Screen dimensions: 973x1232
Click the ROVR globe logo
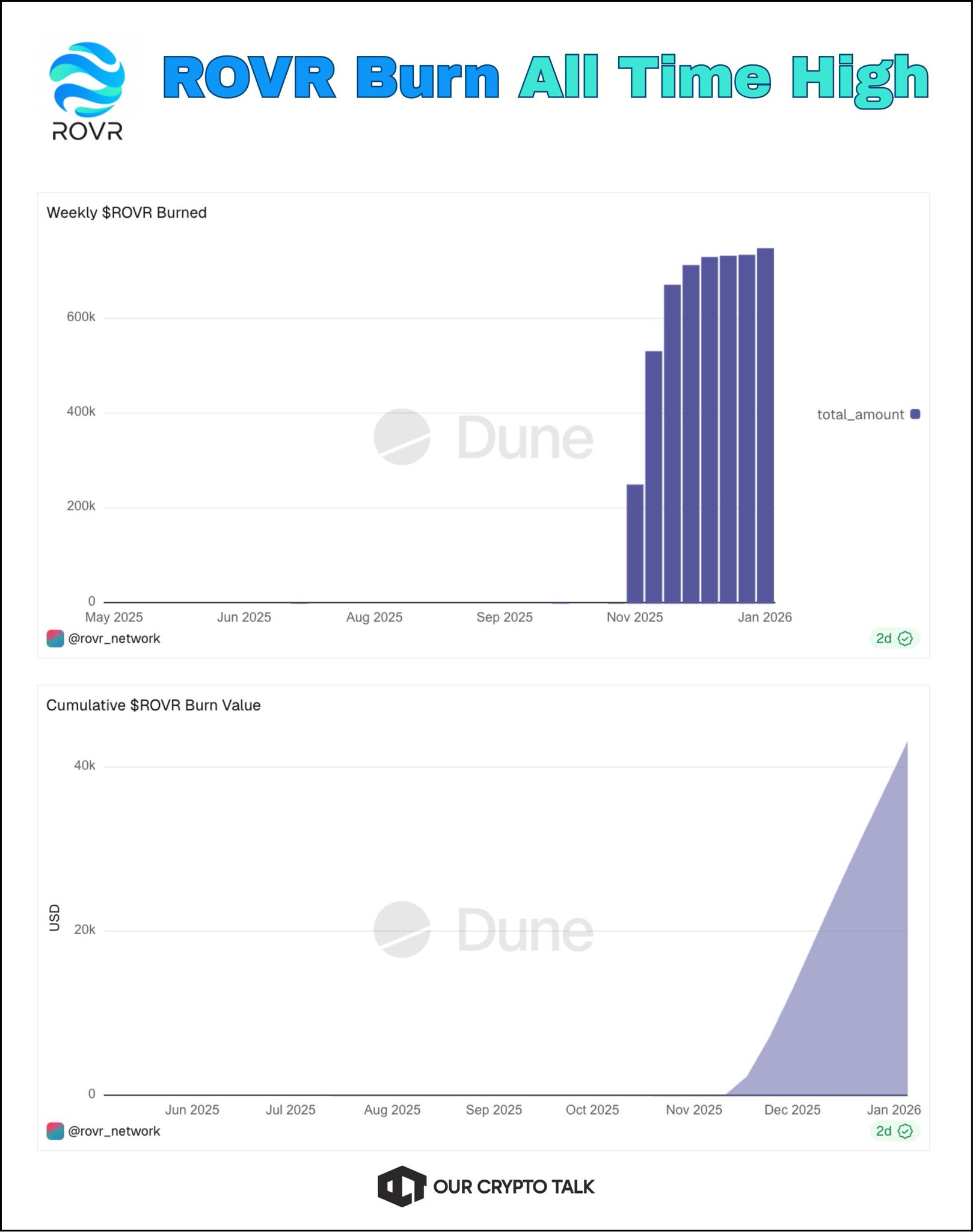coord(88,79)
